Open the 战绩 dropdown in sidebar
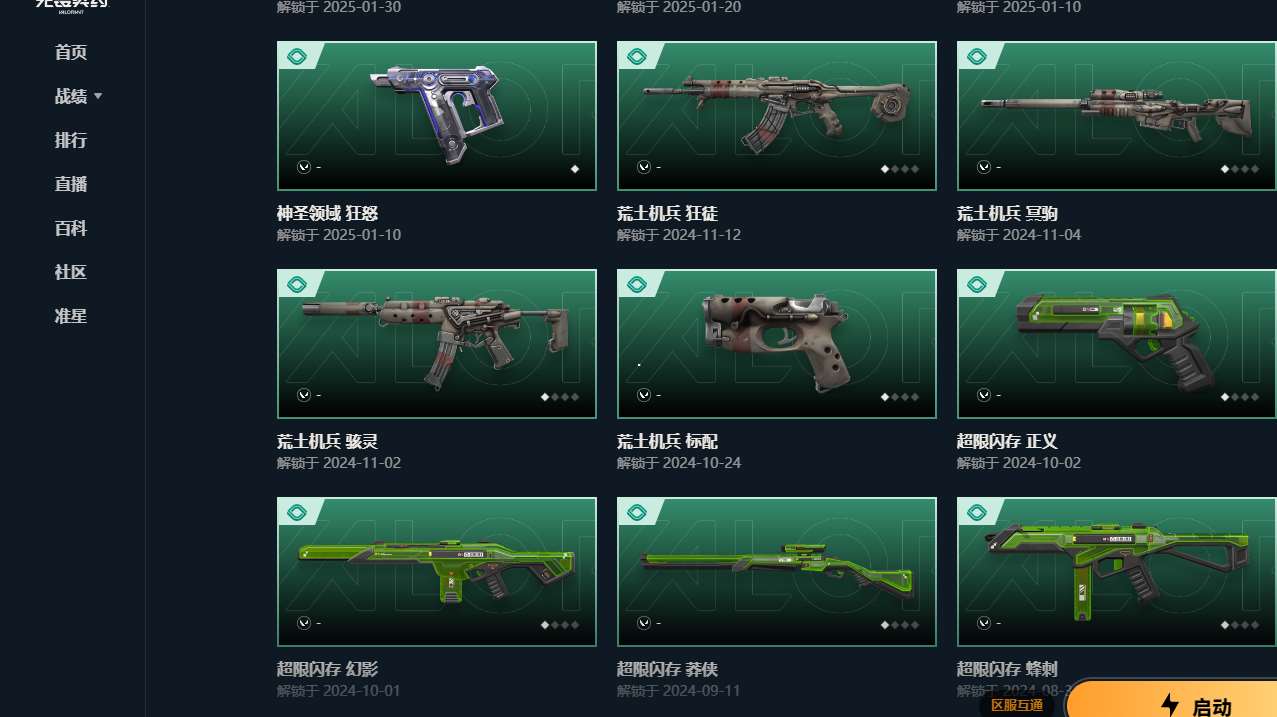The height and width of the screenshot is (717, 1277). pyautogui.click(x=78, y=96)
